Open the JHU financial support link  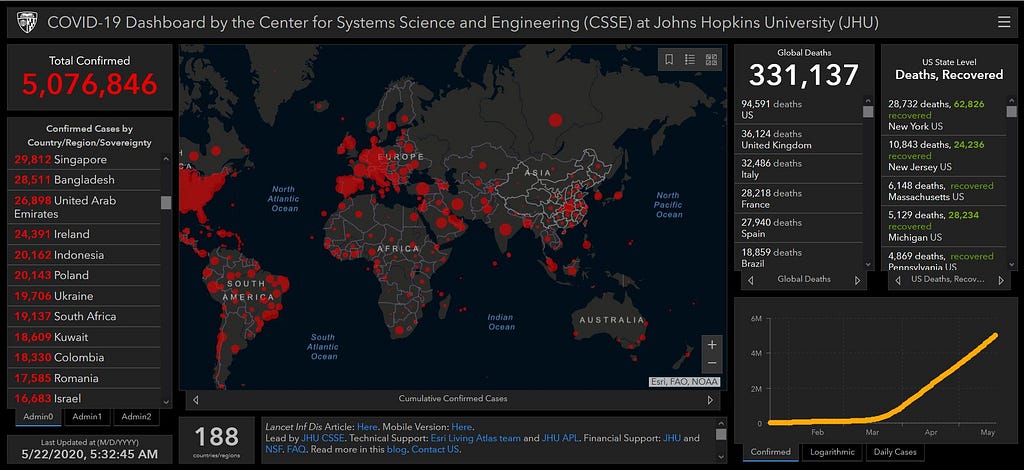coord(671,439)
